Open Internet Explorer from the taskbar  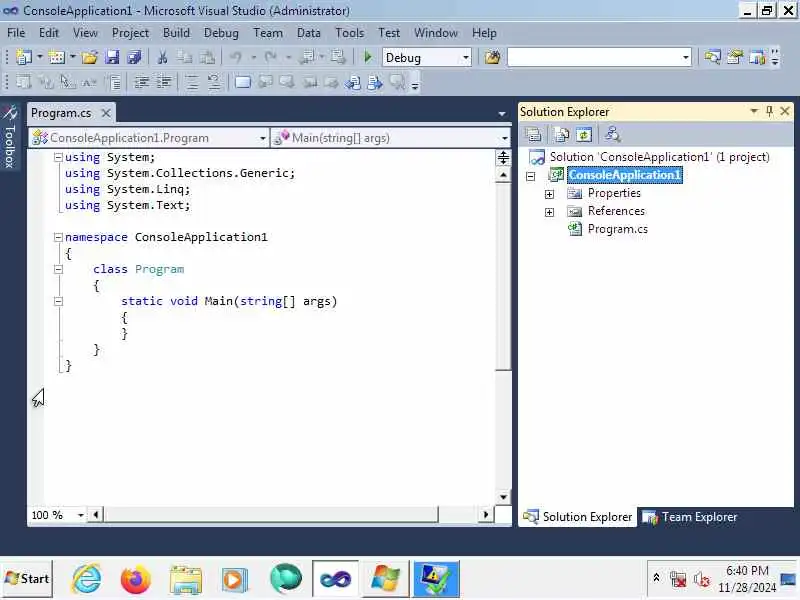click(x=86, y=580)
